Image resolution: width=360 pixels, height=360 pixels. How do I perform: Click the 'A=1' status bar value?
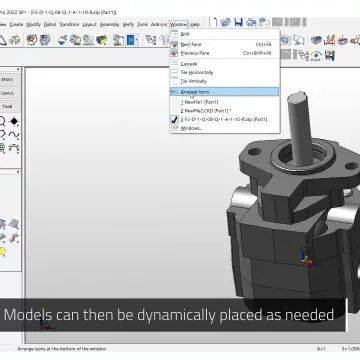pos(321,349)
